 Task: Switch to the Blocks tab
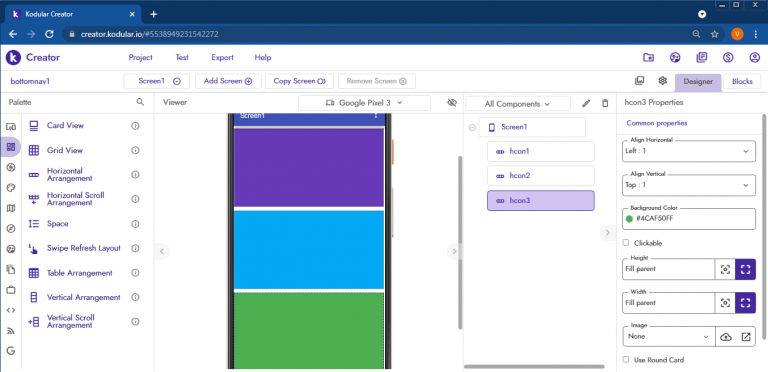pyautogui.click(x=742, y=81)
